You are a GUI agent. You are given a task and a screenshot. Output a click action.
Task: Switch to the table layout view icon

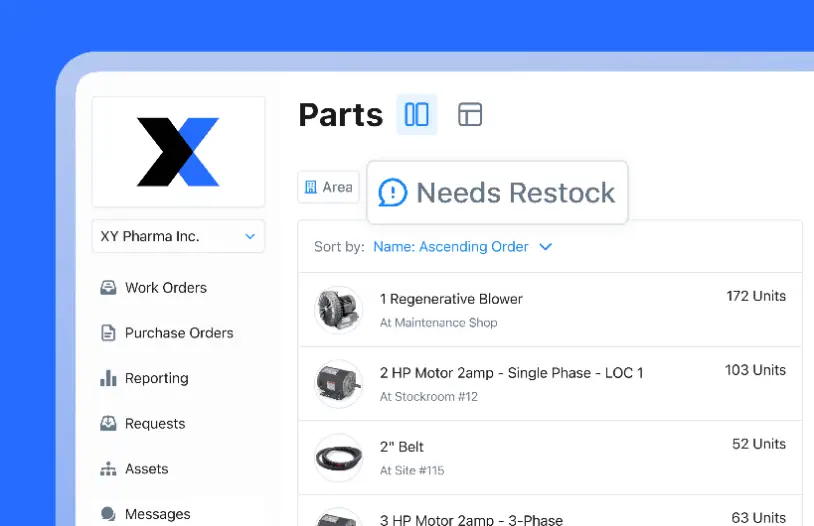pos(470,114)
